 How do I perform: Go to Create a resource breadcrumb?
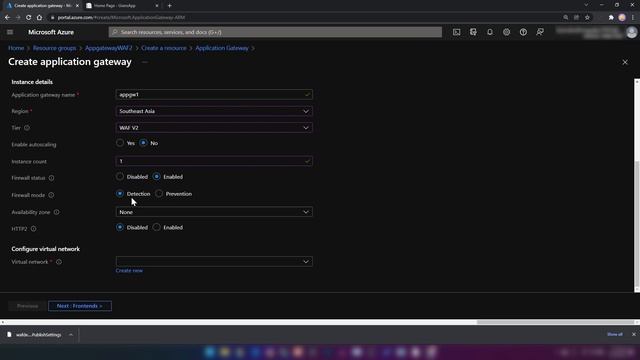[x=164, y=48]
